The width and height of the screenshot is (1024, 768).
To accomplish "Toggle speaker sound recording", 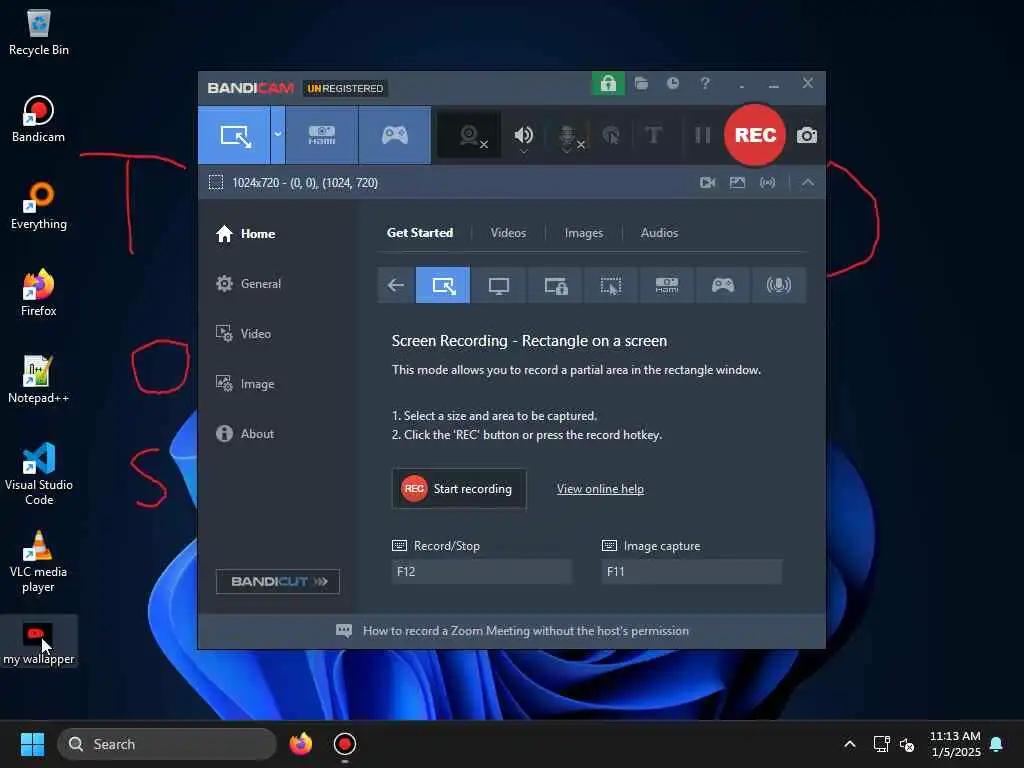I will coord(524,136).
